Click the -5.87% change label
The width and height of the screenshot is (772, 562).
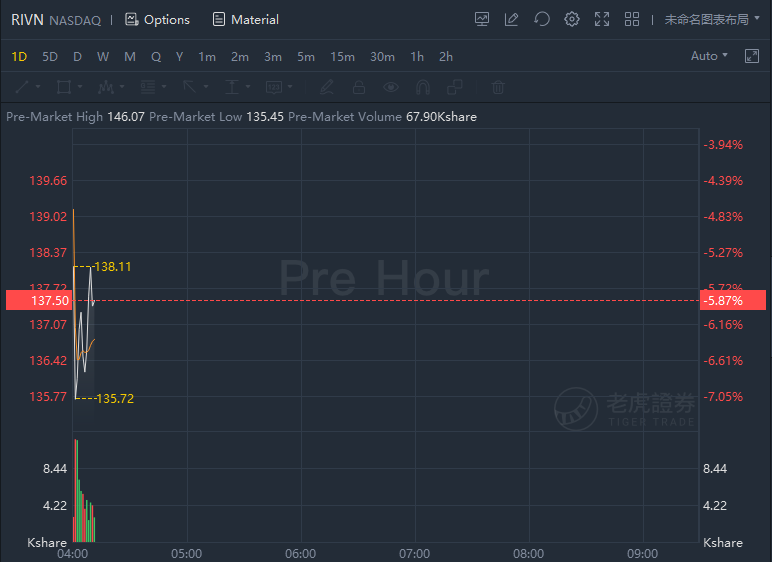coord(733,300)
